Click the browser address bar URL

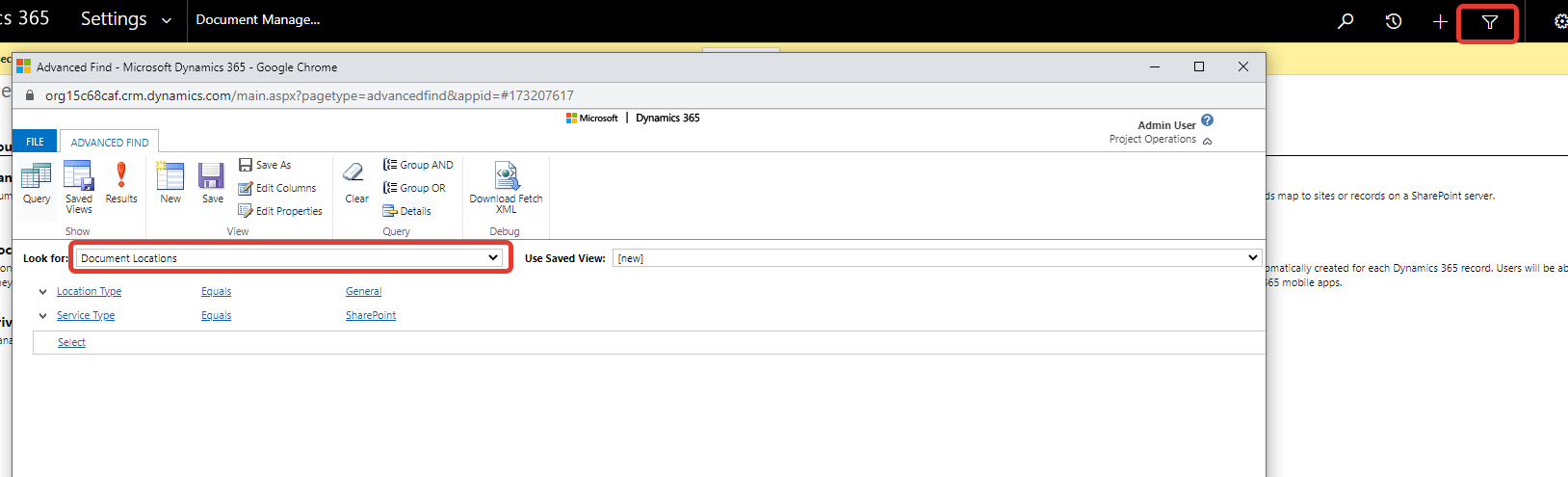[x=309, y=95]
